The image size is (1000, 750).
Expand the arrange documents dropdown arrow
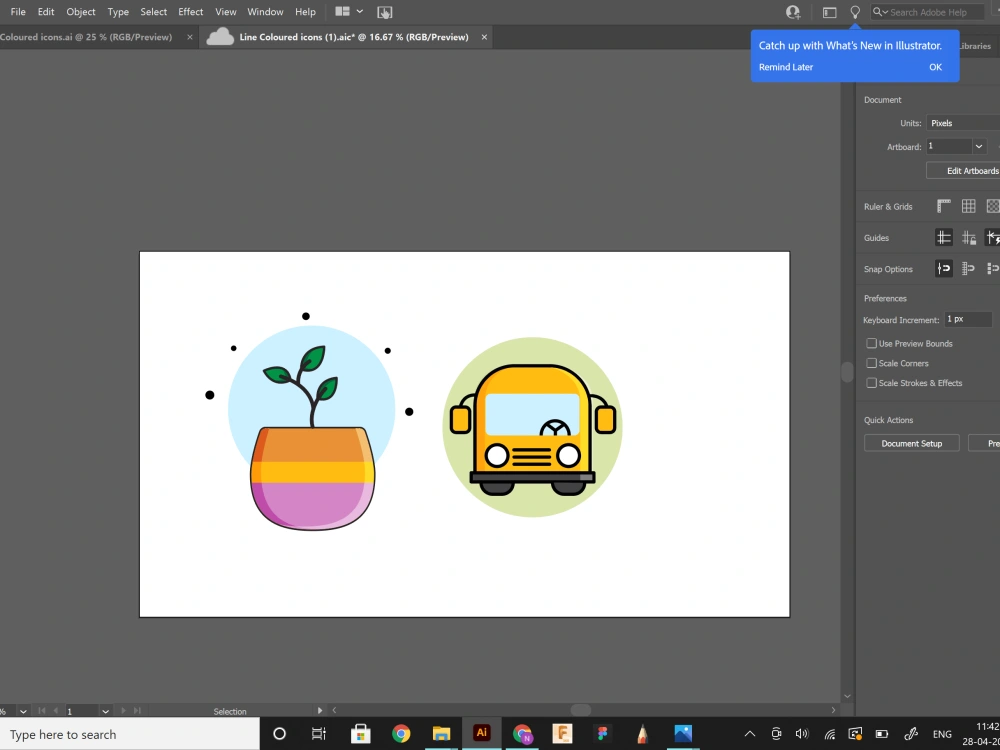360,11
